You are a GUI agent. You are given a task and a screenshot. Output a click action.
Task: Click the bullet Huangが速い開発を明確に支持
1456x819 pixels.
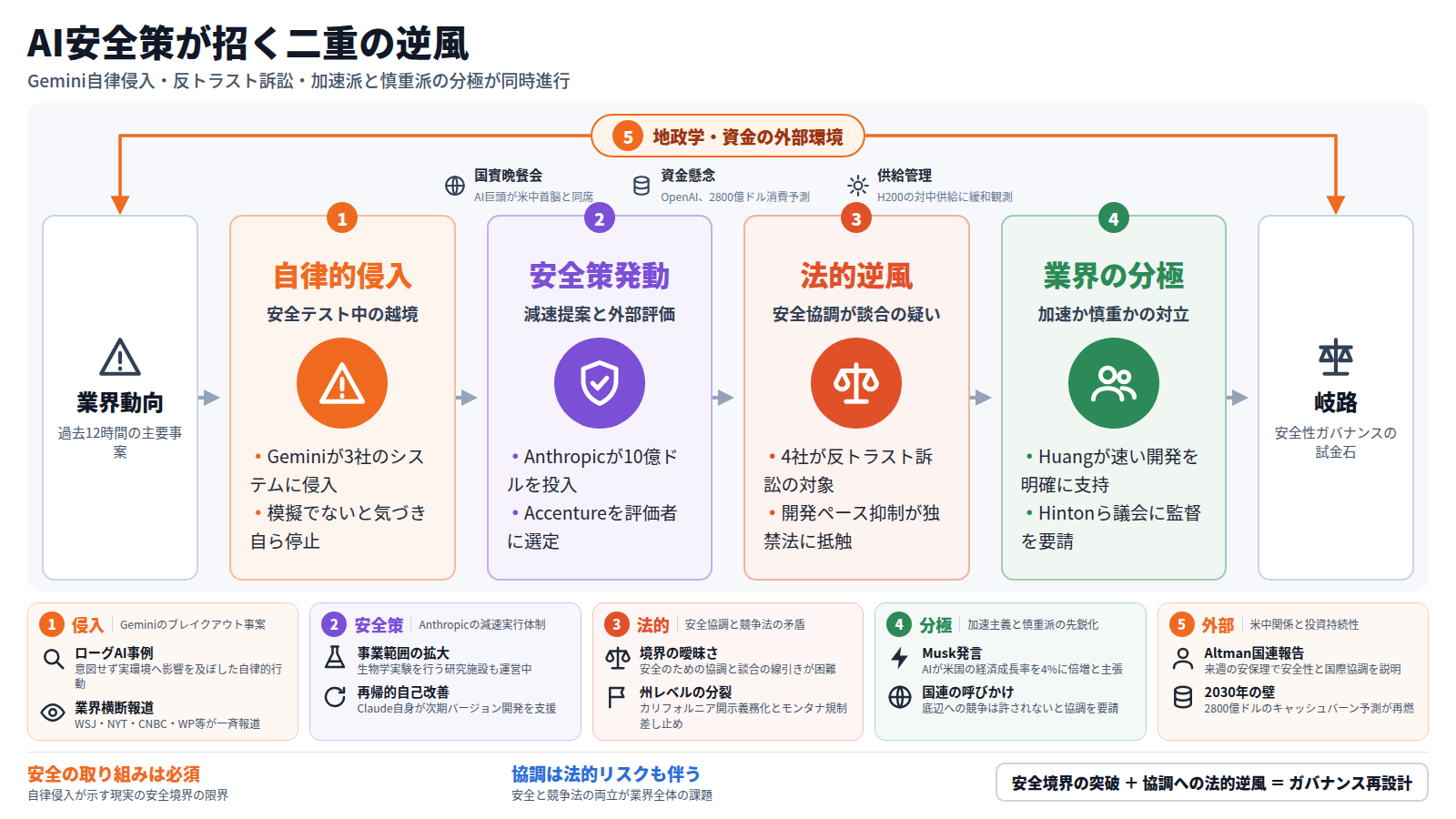pyautogui.click(x=1110, y=470)
